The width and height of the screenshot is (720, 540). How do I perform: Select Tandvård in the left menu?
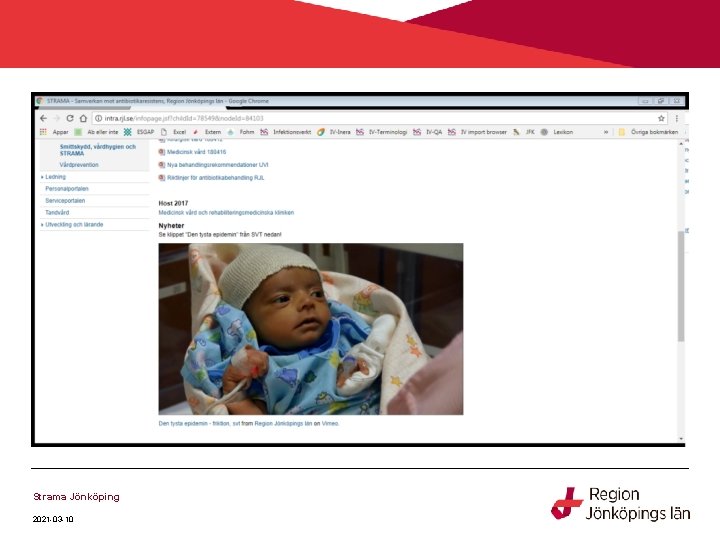click(57, 213)
